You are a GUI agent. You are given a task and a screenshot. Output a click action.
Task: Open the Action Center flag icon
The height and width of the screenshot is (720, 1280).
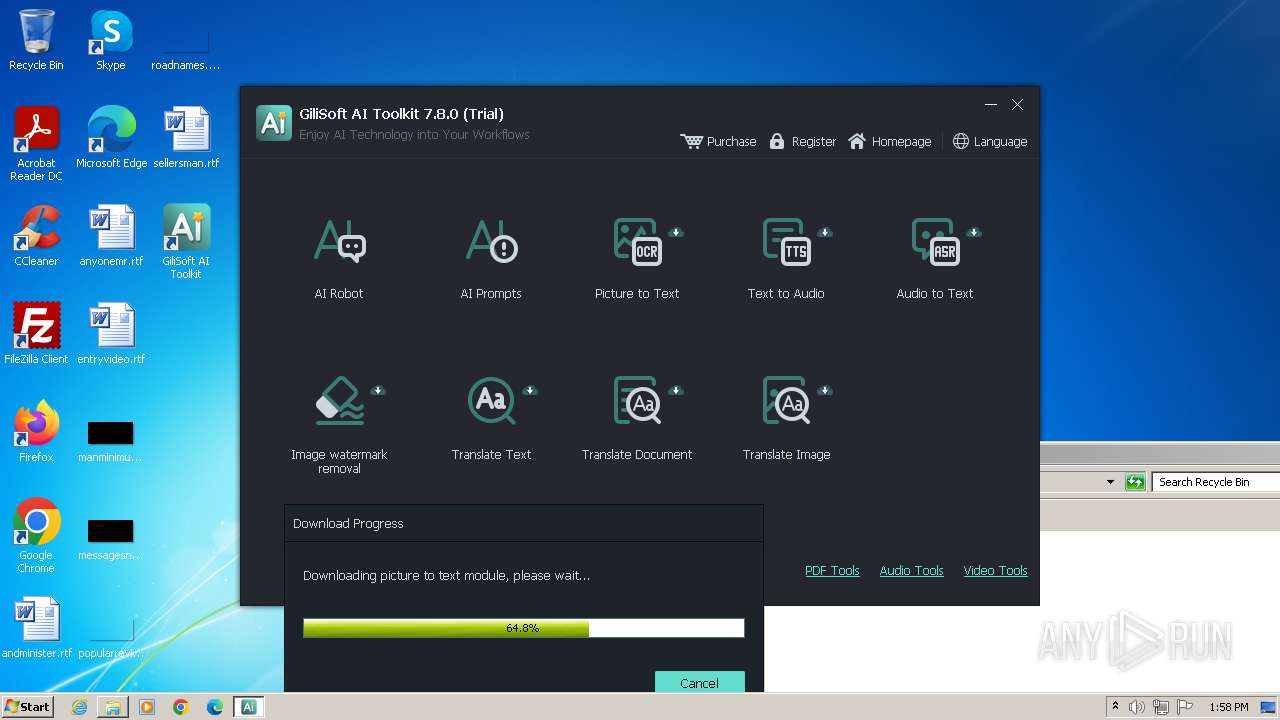click(1185, 707)
